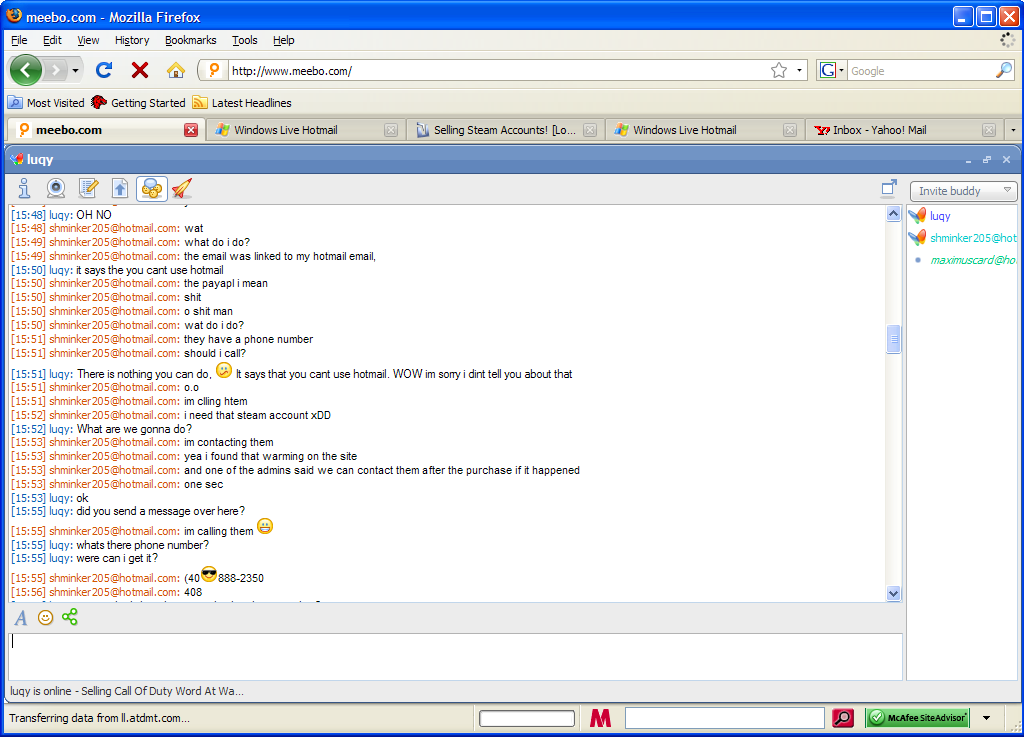Switch to first Windows Live Hotmail tab
The width and height of the screenshot is (1024, 737).
pos(305,130)
